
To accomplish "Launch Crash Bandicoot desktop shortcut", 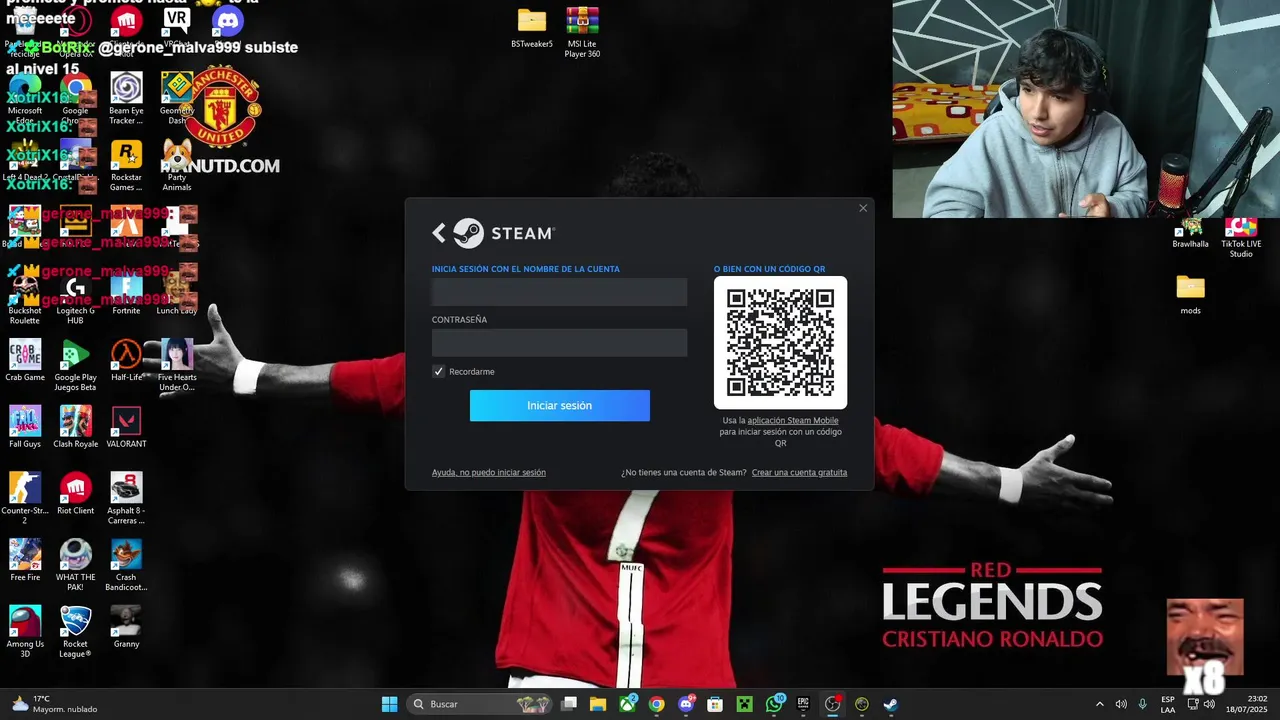I will 126,565.
